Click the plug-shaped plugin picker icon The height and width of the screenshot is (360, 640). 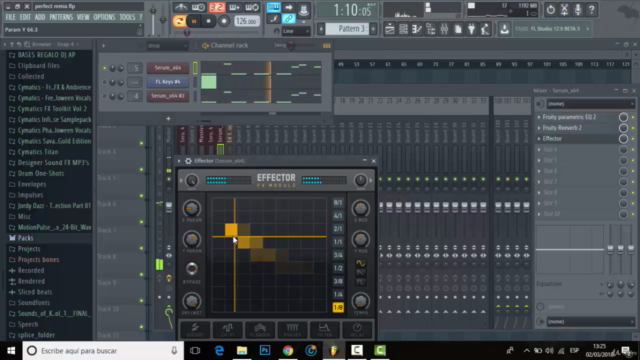471,29
